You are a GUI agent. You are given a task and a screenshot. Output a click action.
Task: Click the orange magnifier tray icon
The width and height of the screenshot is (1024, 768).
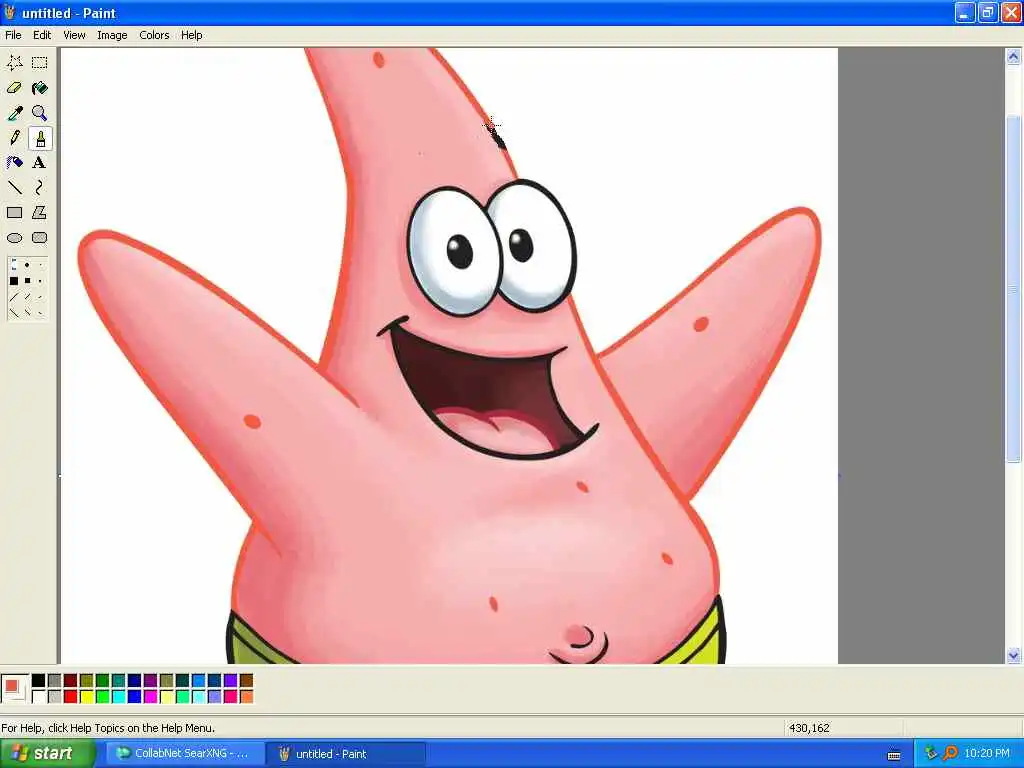(950, 754)
